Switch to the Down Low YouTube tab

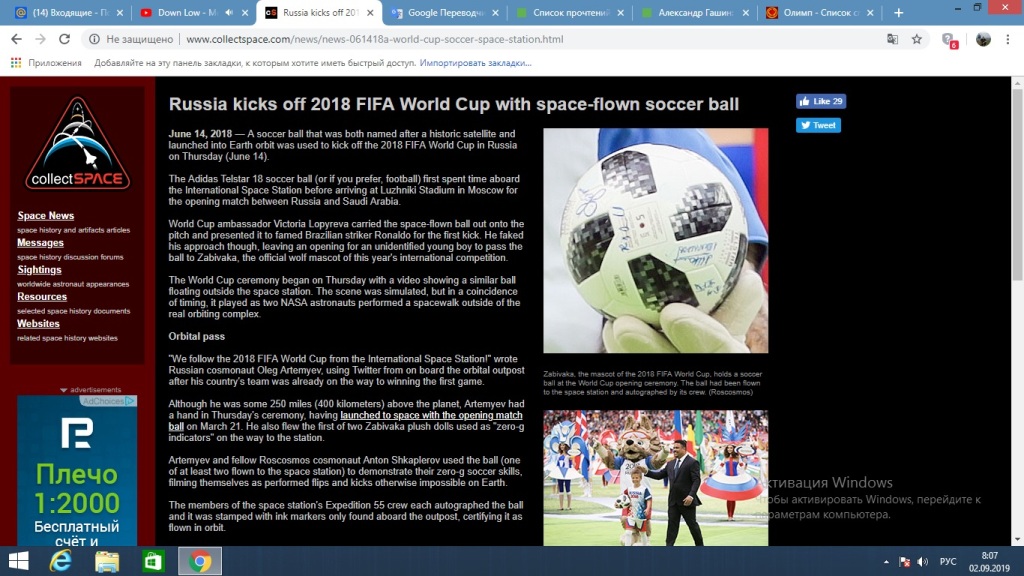pyautogui.click(x=186, y=12)
